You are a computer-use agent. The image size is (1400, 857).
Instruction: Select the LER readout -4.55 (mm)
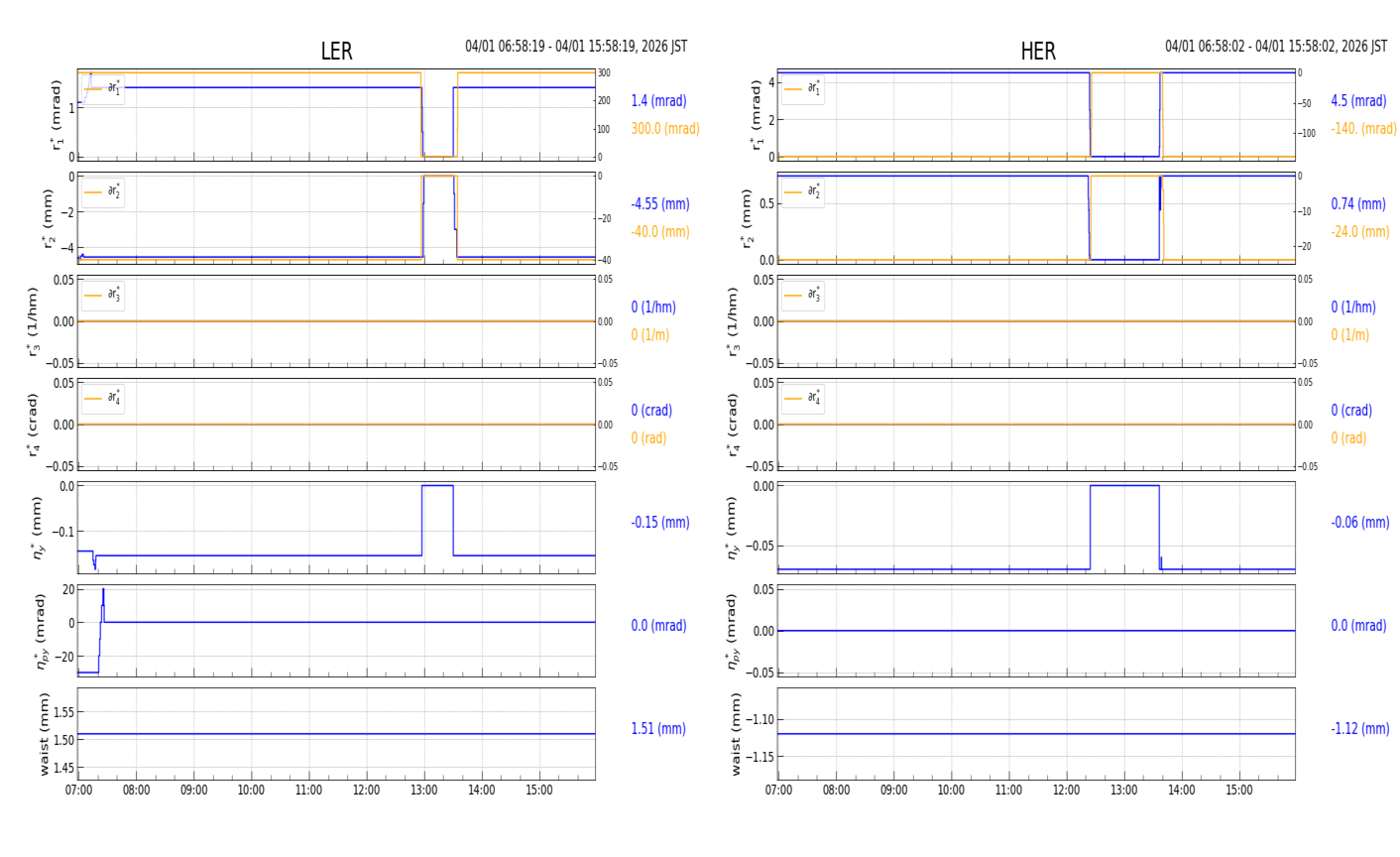pyautogui.click(x=660, y=204)
